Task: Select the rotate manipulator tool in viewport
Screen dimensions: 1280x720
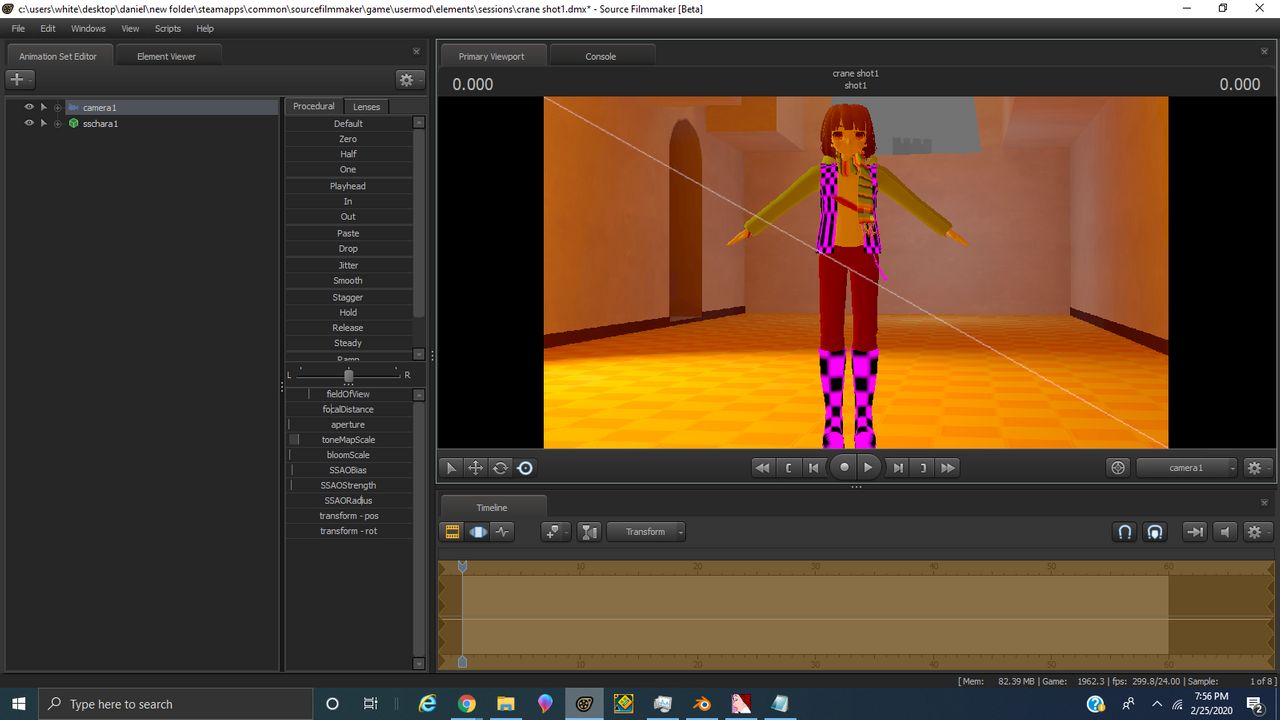Action: 500,467
